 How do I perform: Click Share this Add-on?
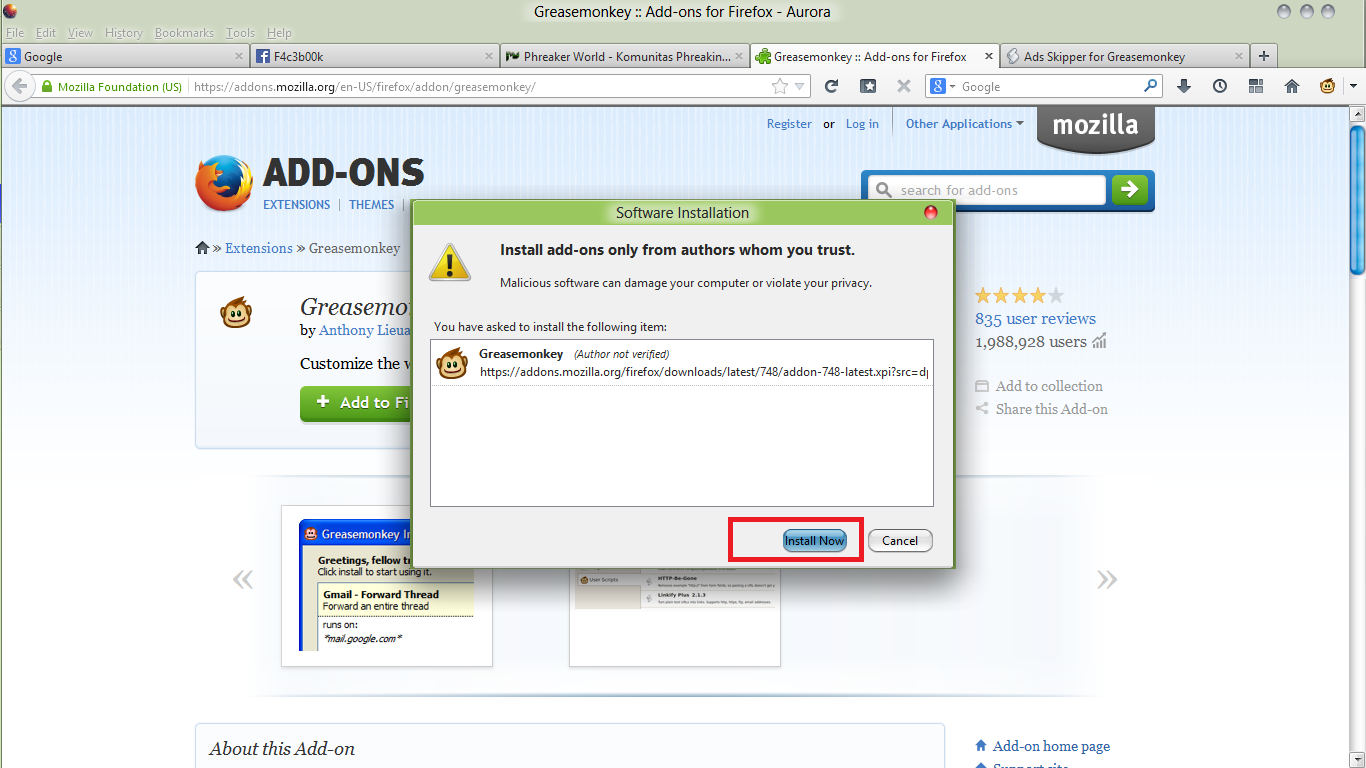[x=1041, y=409]
